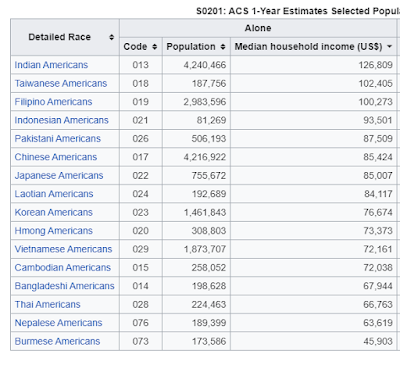Select code cell 076
The width and height of the screenshot is (400, 365).
pos(140,323)
